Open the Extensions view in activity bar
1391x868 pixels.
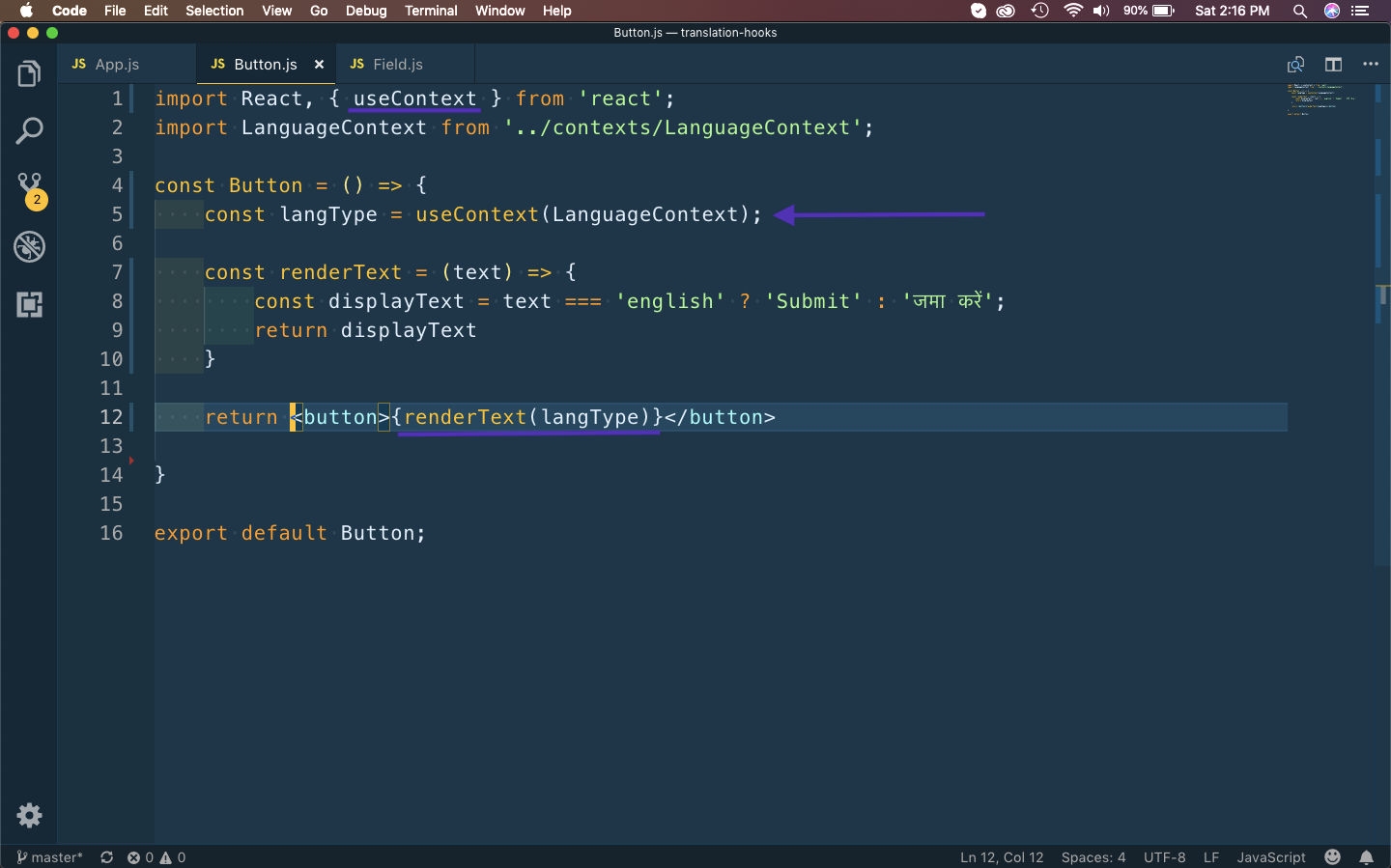coord(29,305)
